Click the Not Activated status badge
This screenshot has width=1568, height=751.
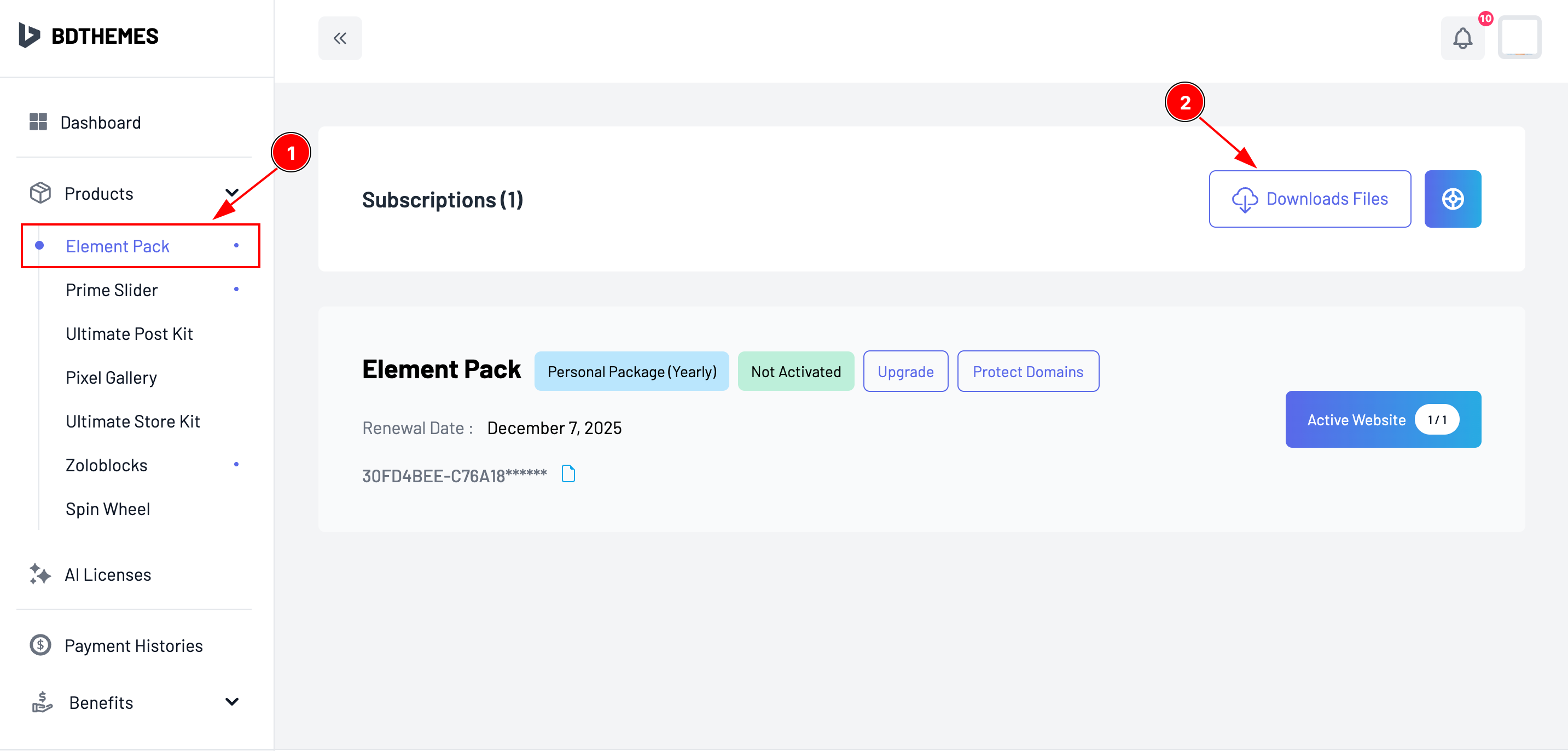point(796,371)
